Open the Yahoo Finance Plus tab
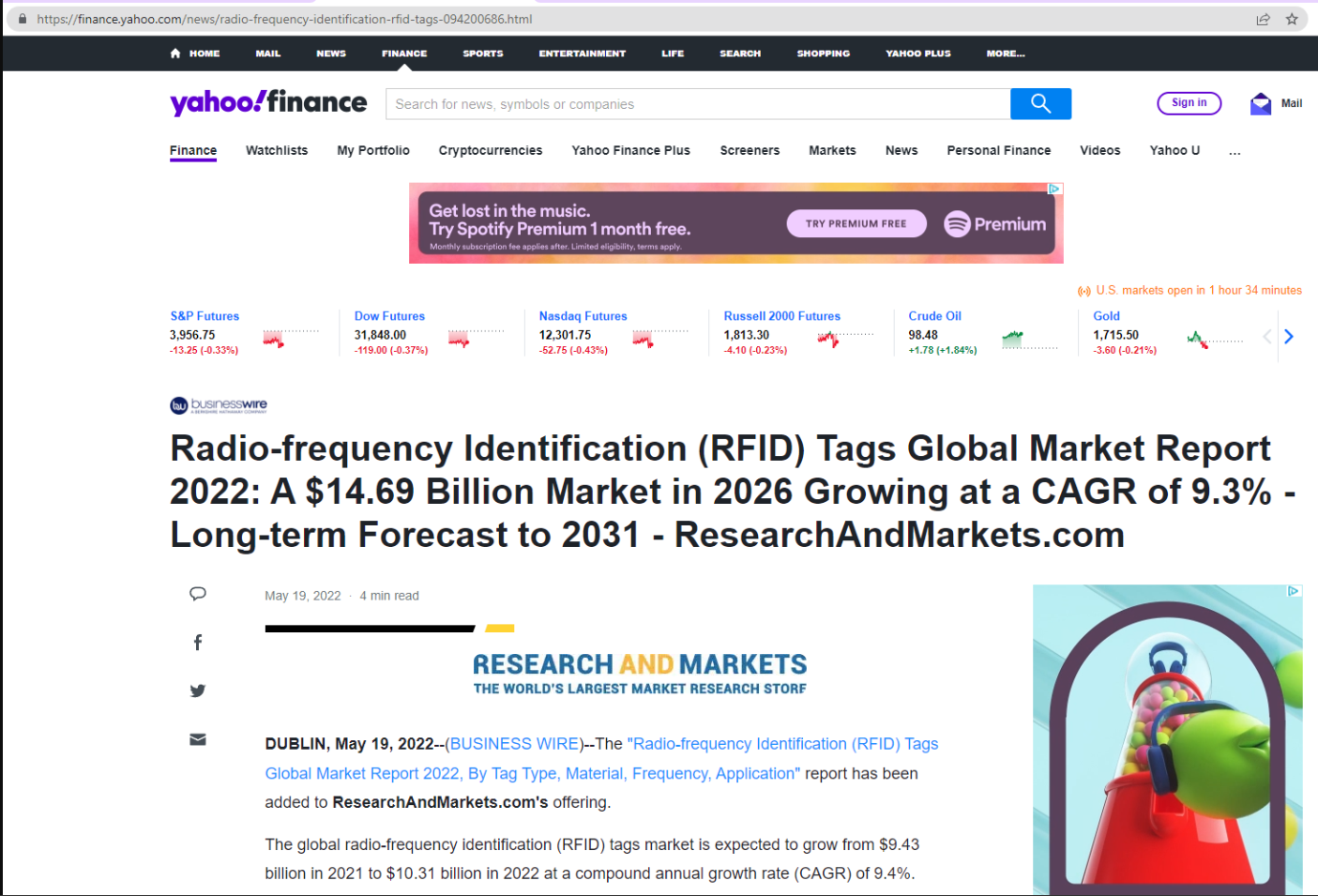 (x=631, y=150)
